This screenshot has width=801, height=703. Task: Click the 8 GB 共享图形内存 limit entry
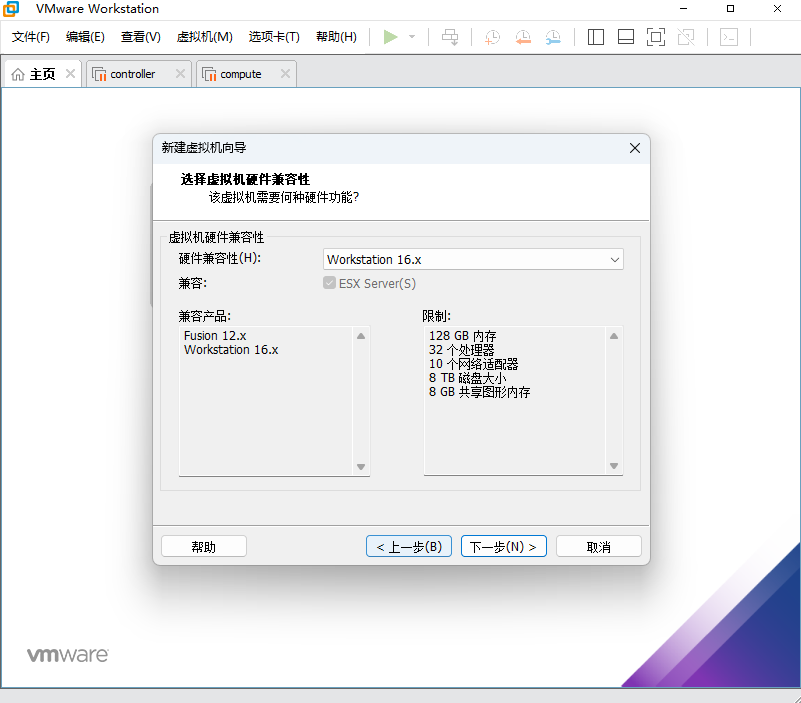[x=480, y=392]
